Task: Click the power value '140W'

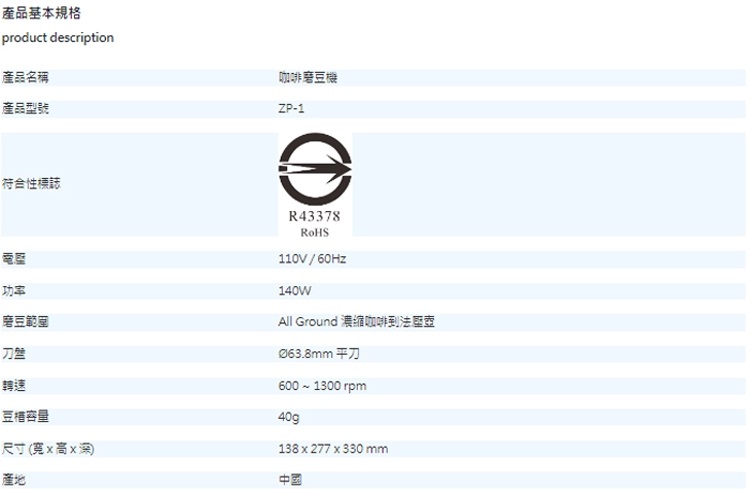Action: (x=295, y=291)
